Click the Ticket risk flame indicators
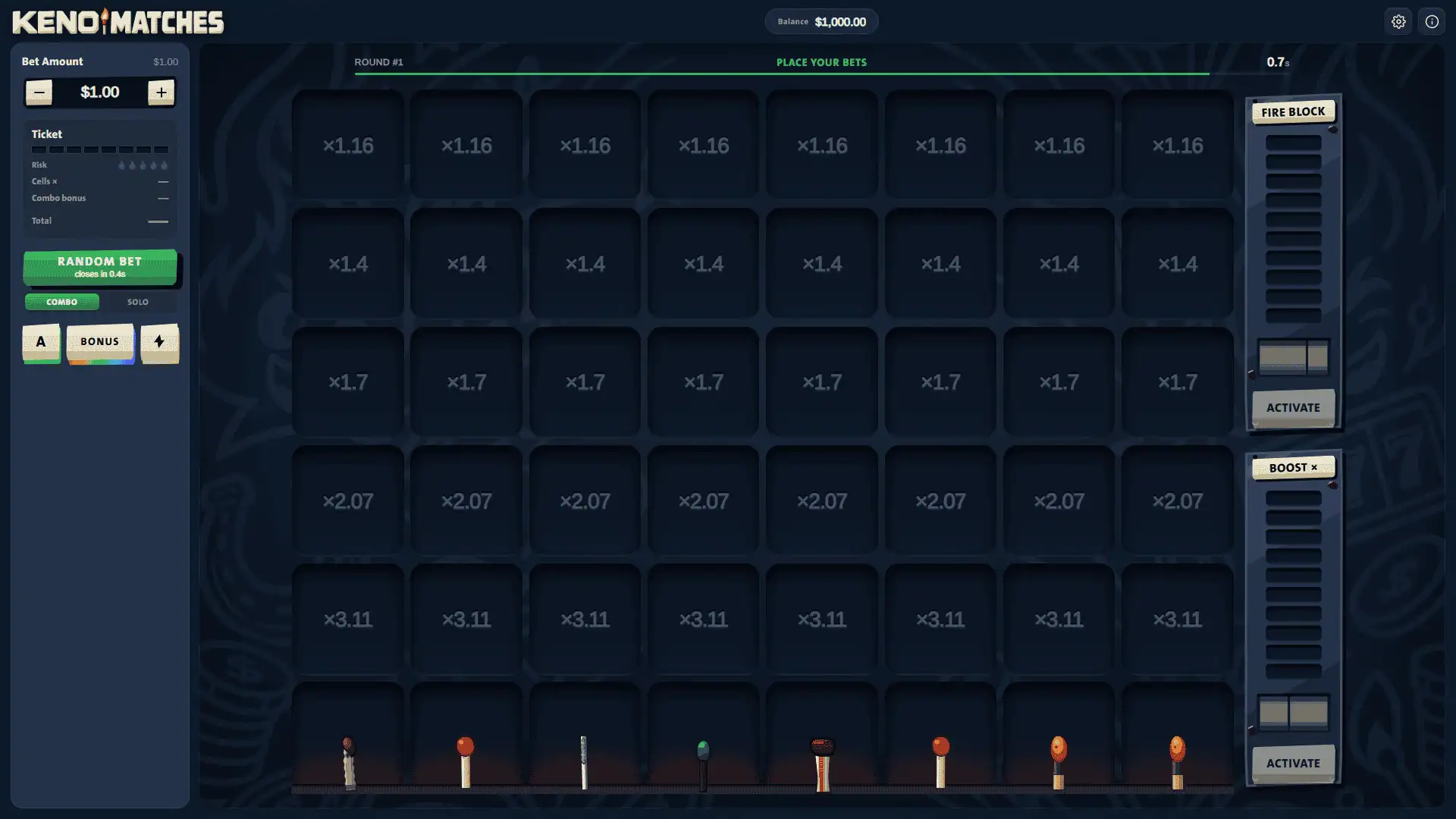The width and height of the screenshot is (1456, 819). tap(143, 165)
